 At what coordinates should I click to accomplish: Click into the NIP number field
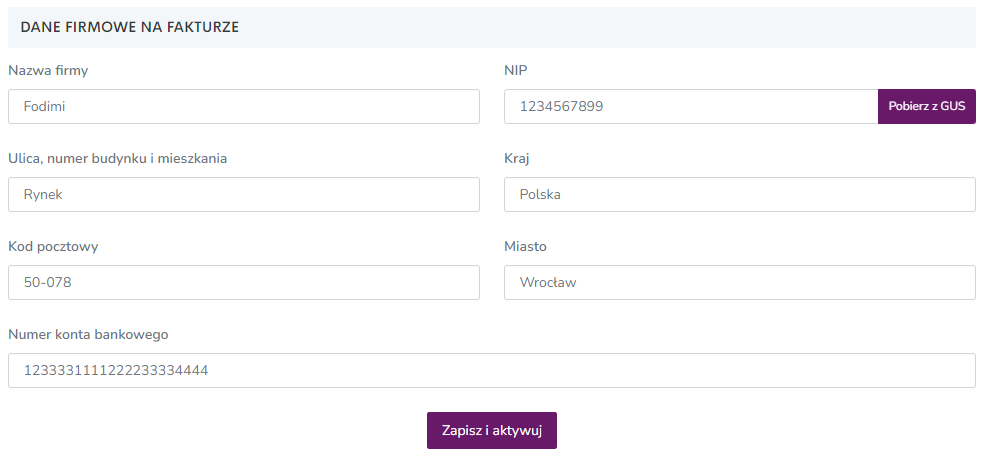pyautogui.click(x=691, y=107)
